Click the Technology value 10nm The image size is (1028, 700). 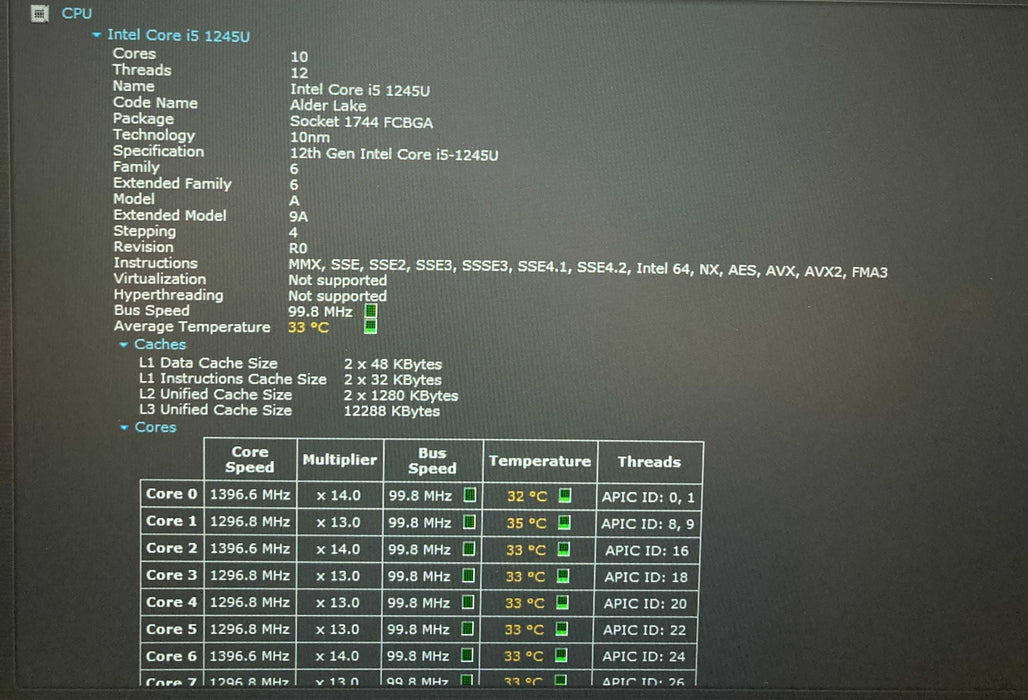[x=309, y=138]
